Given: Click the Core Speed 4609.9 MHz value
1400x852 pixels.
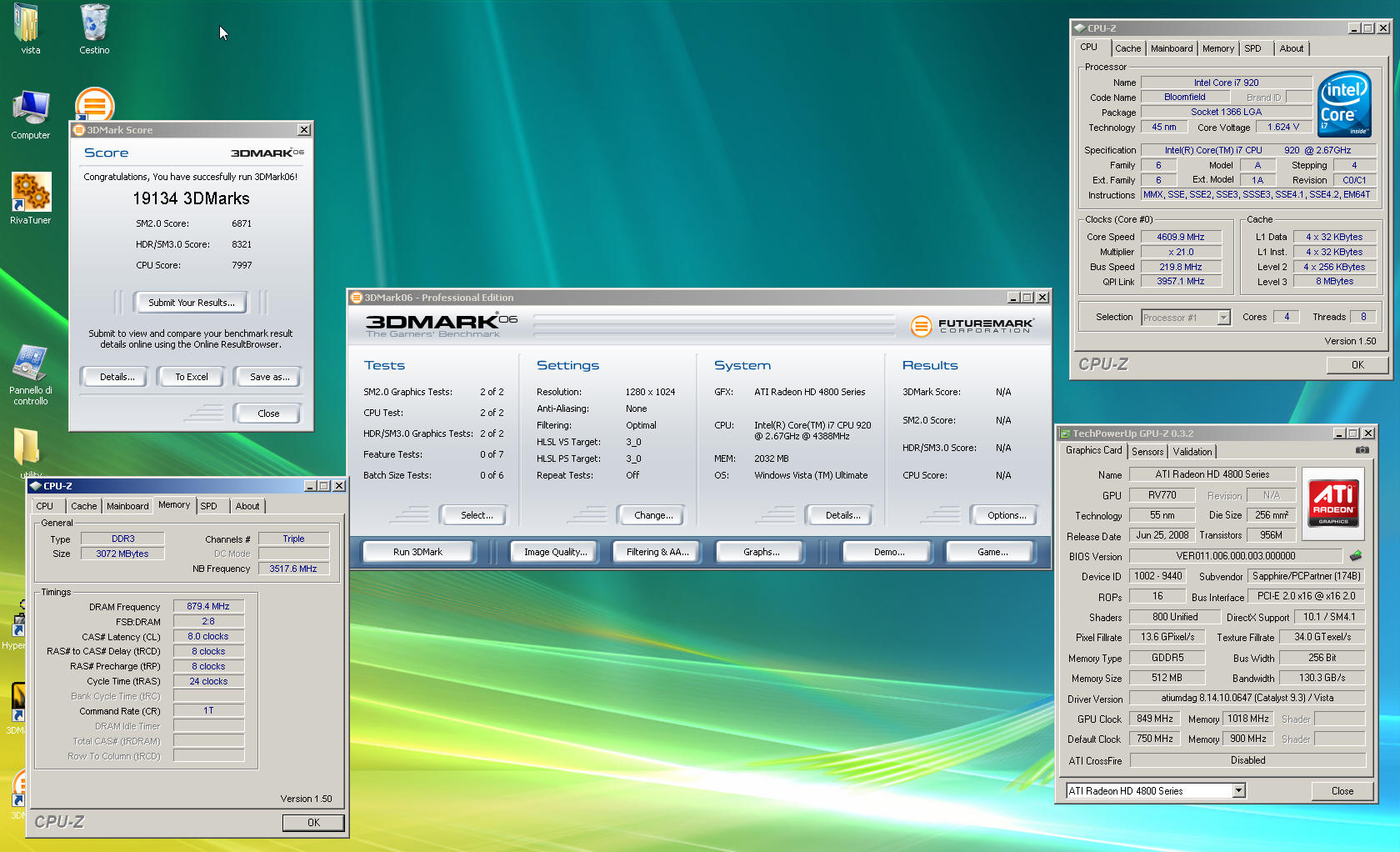Looking at the screenshot, I should click(x=1181, y=237).
